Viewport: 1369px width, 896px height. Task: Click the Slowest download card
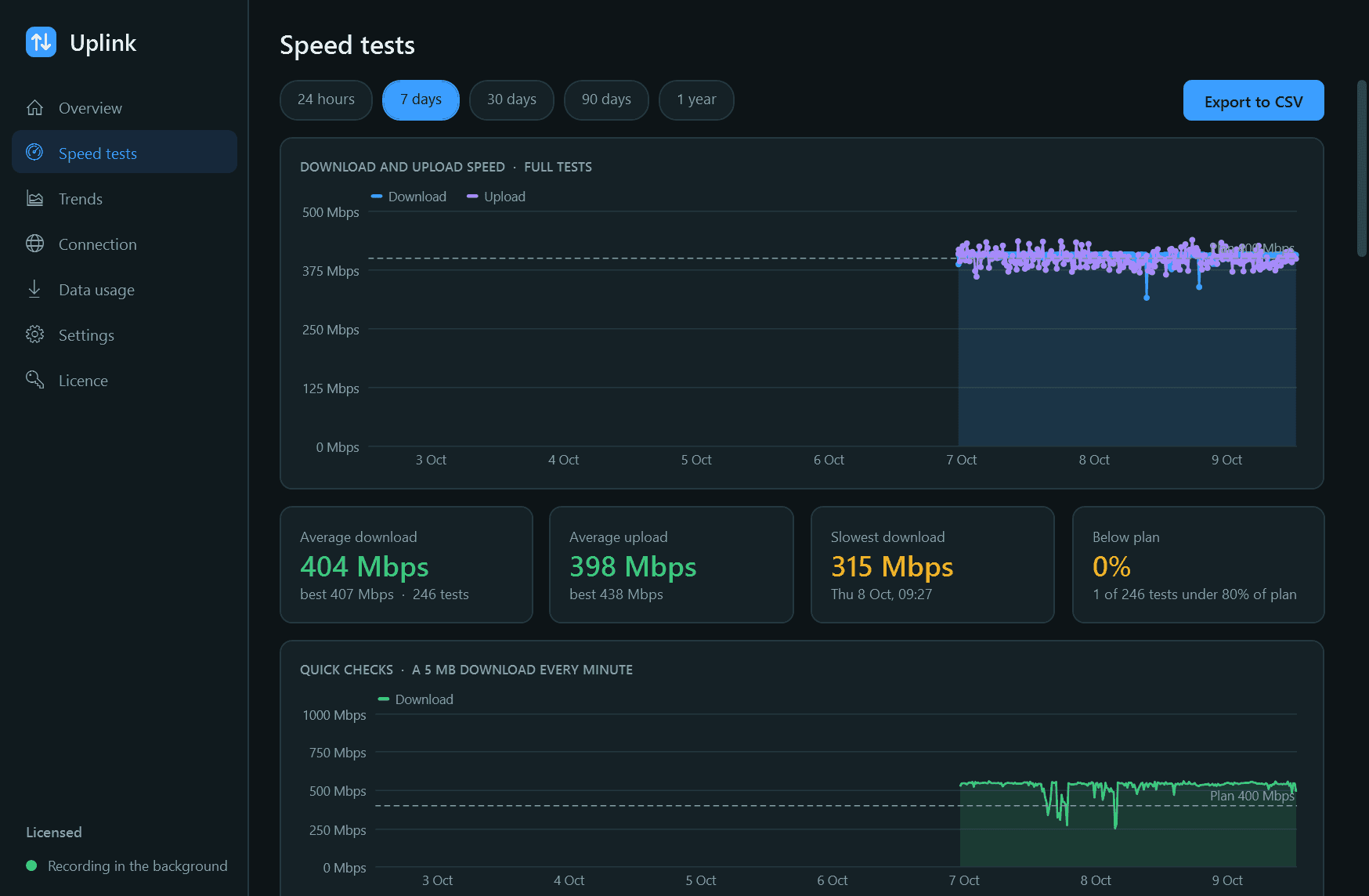(933, 565)
